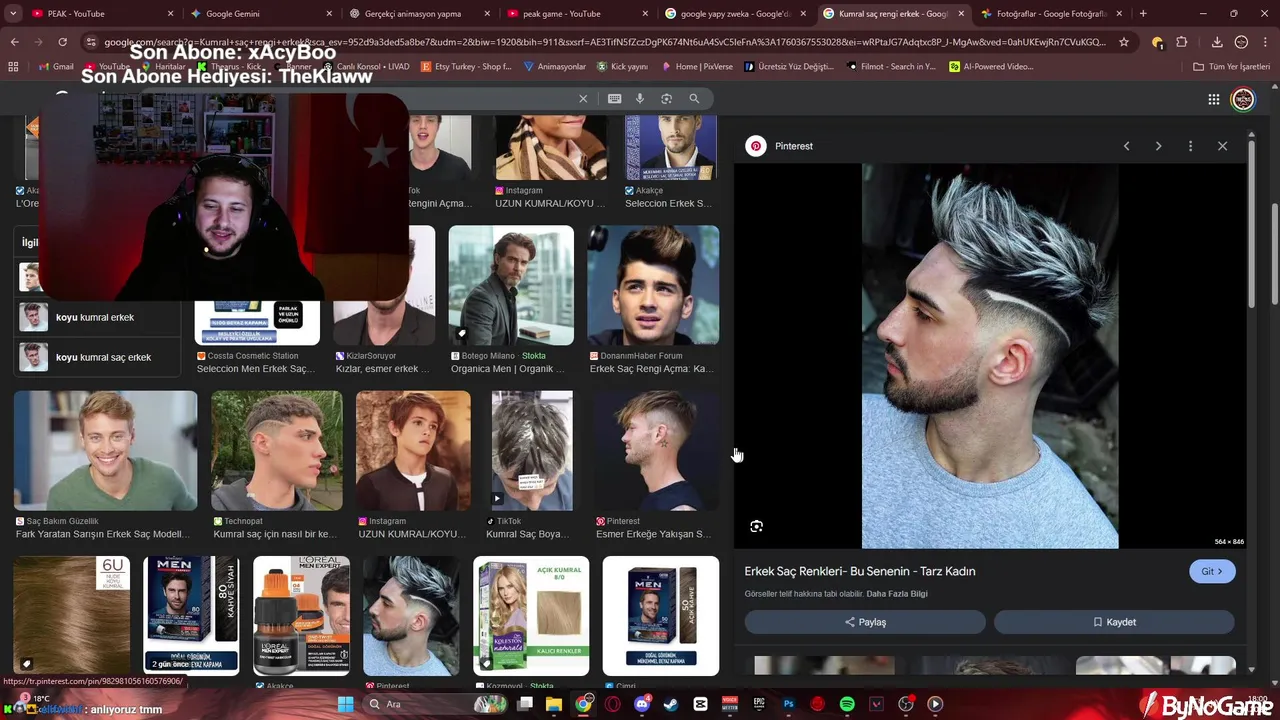
Task: Reload the page with refresh icon
Action: pyautogui.click(x=62, y=42)
